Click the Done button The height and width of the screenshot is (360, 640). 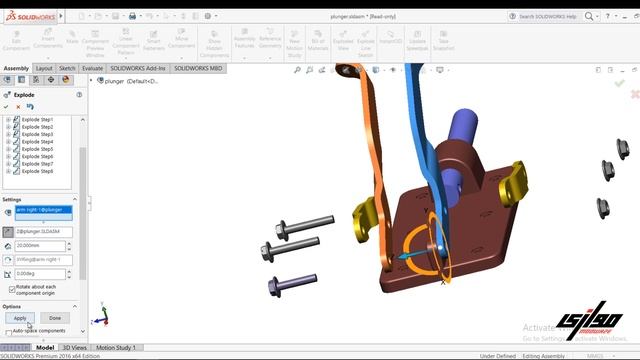click(55, 318)
